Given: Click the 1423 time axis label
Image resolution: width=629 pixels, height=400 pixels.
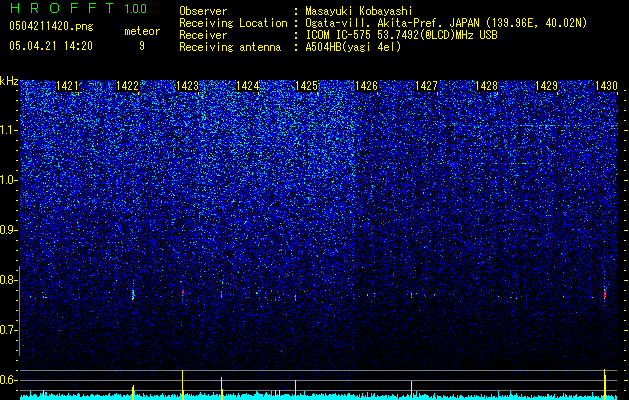Looking at the screenshot, I should 187,86.
